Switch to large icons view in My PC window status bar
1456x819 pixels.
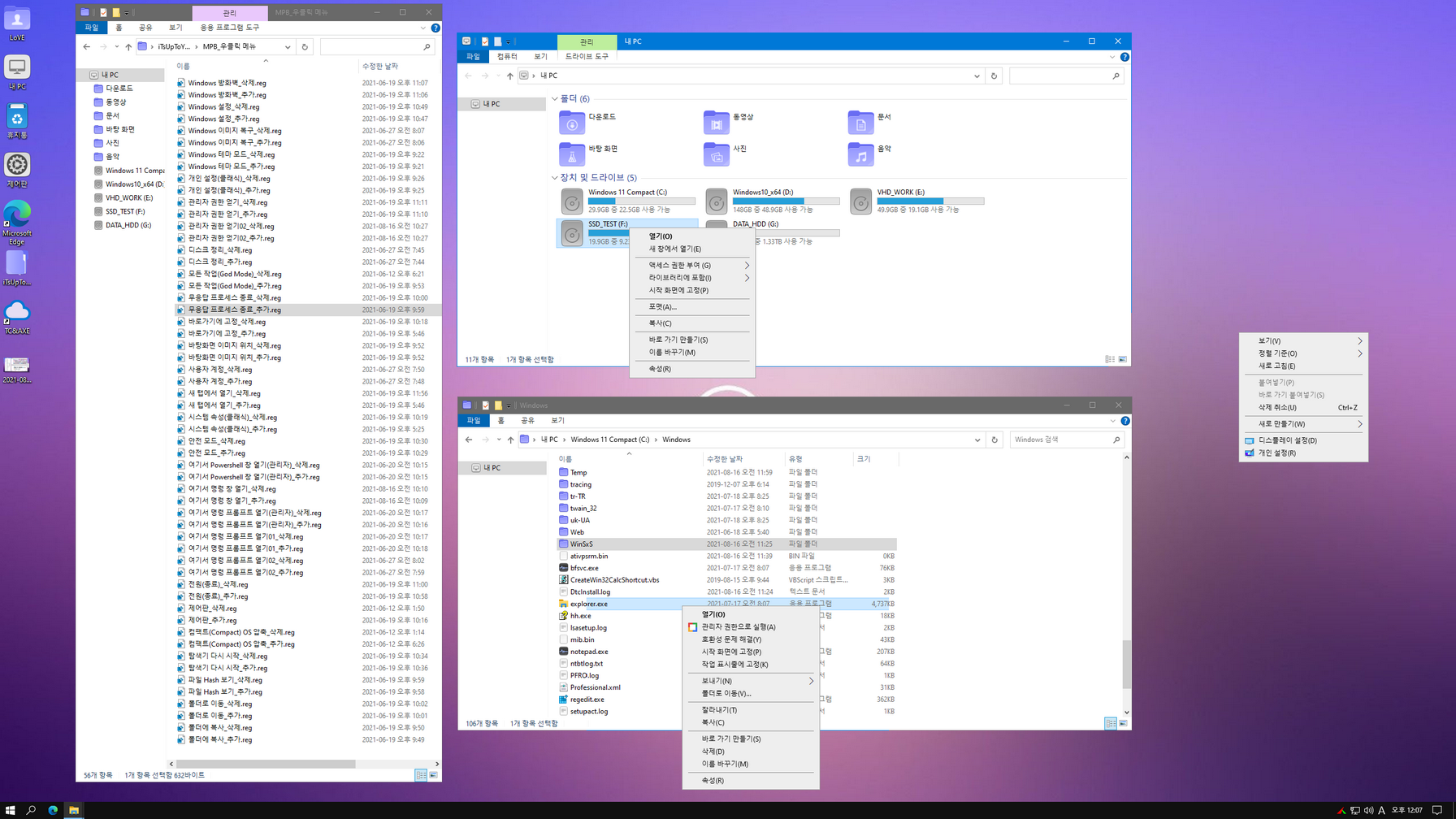point(1123,359)
